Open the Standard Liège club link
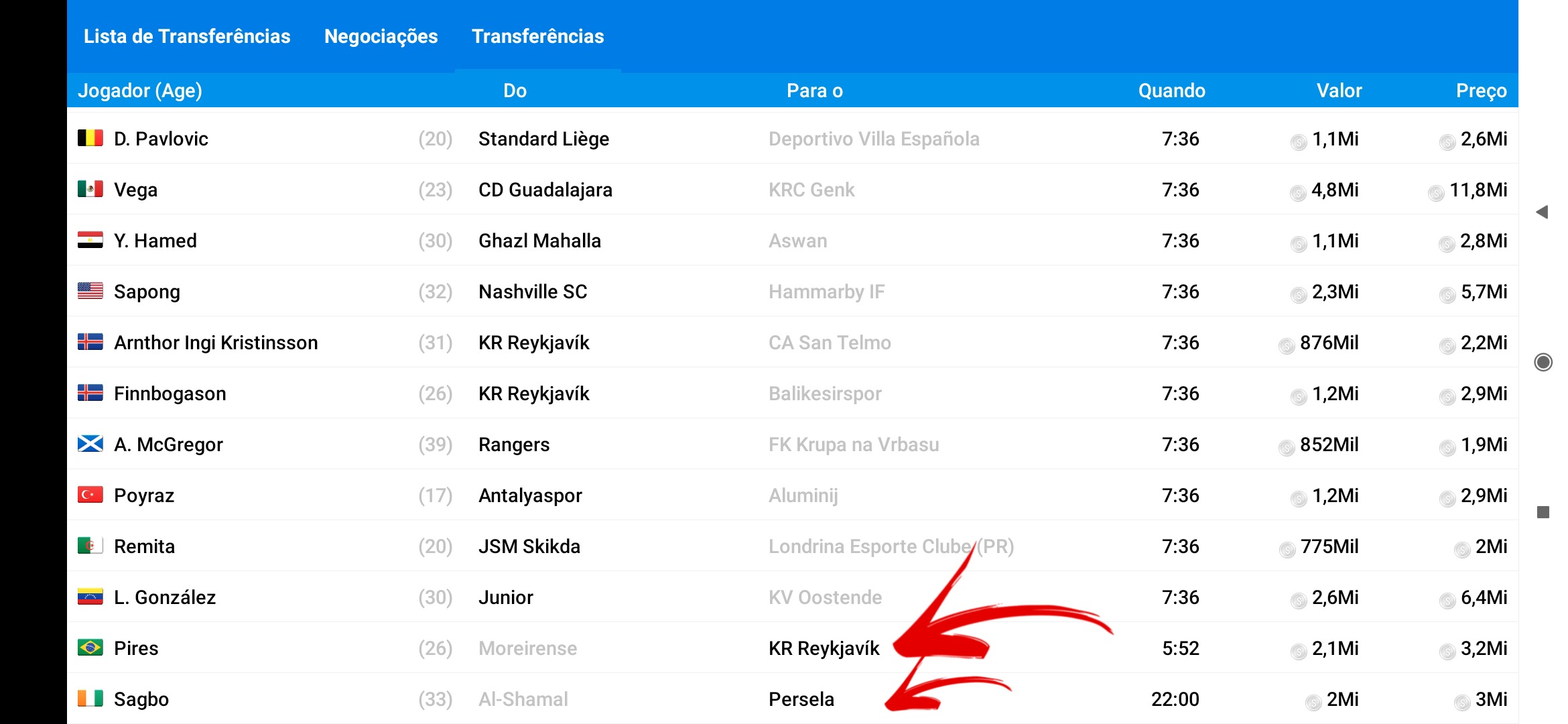1568x724 pixels. [543, 139]
